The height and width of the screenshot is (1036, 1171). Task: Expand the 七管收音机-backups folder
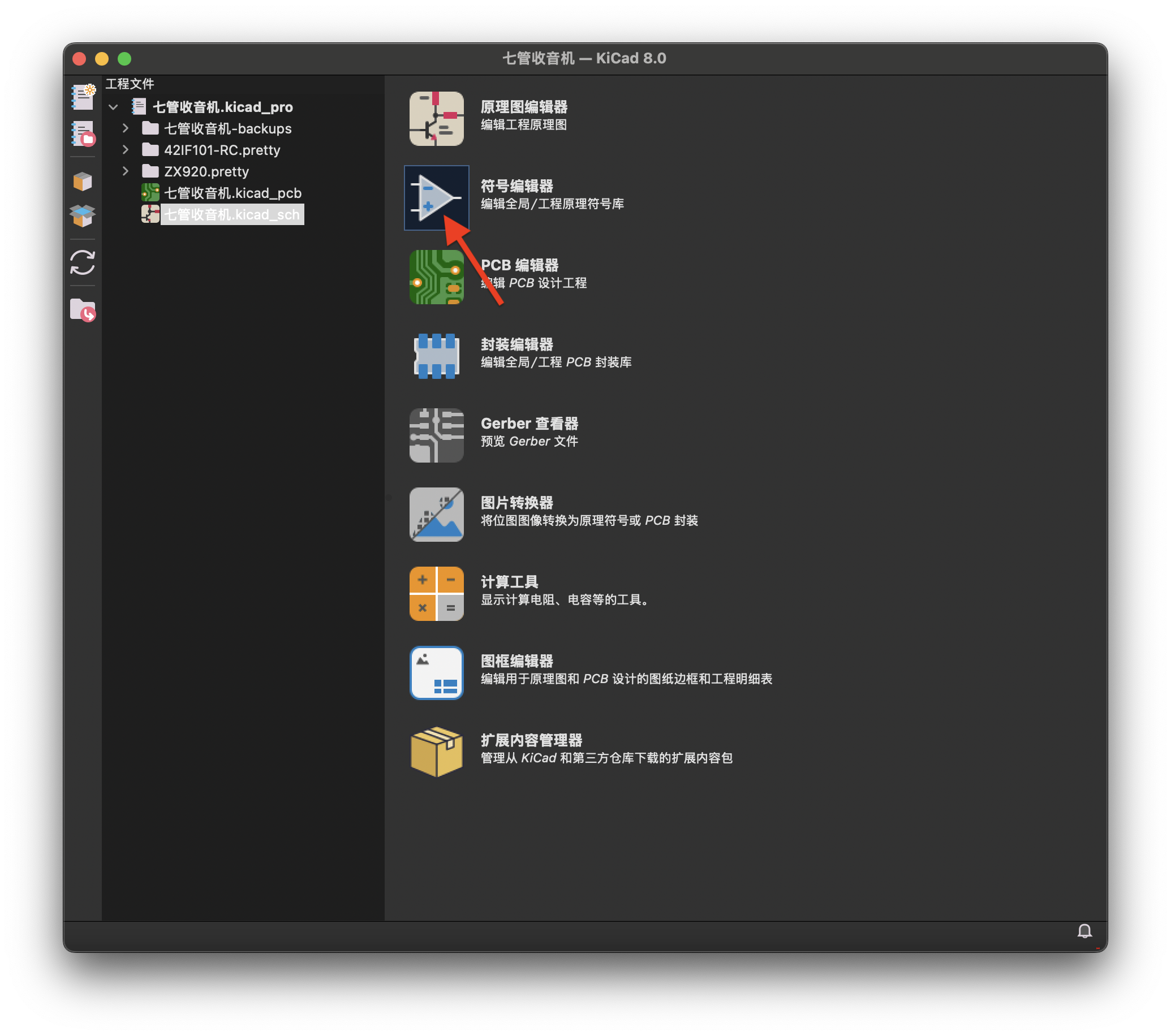[126, 128]
